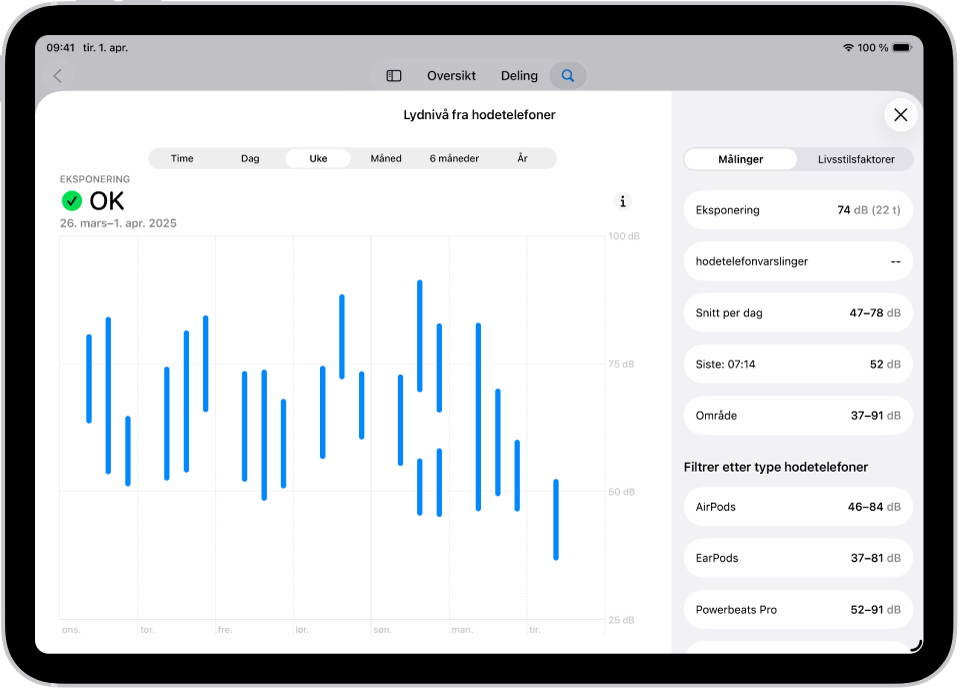This screenshot has width=960, height=689.
Task: Open the chart info icon
Action: 623,201
